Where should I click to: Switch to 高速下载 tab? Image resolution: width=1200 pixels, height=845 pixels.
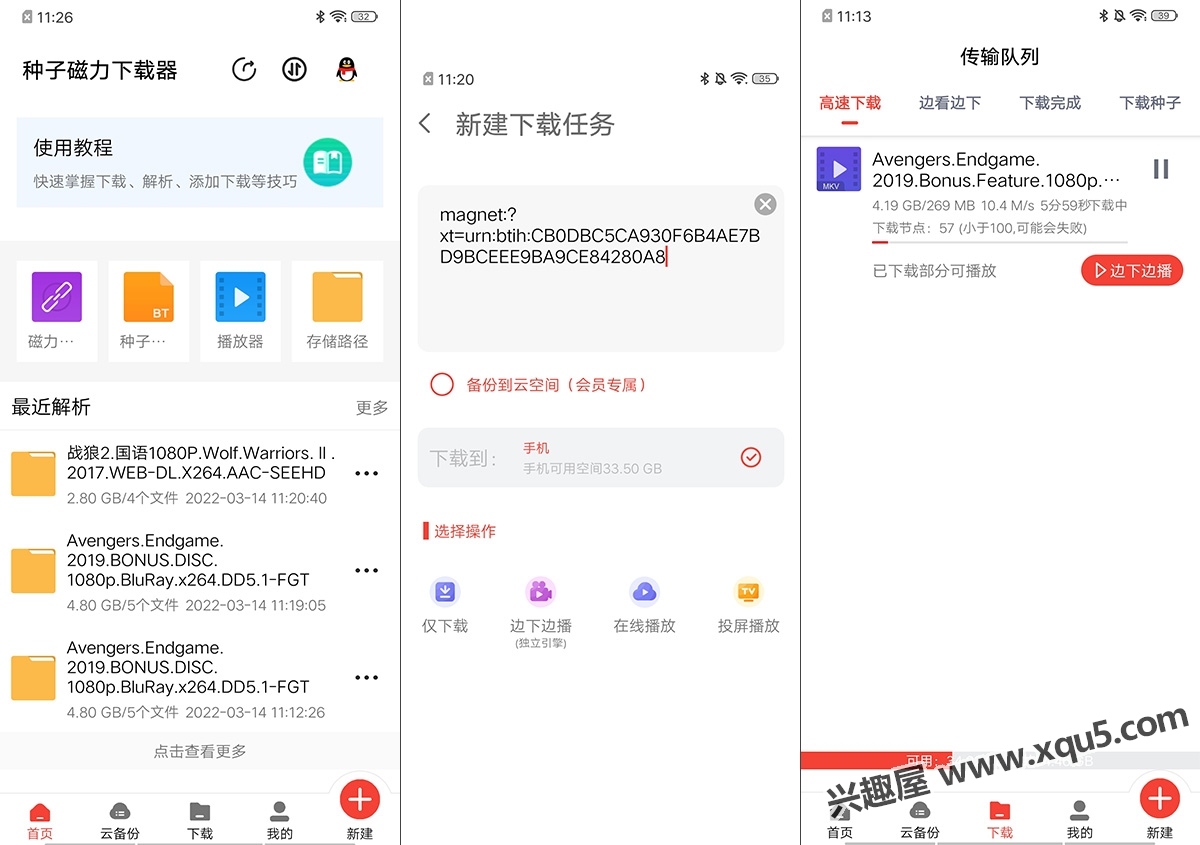[x=850, y=103]
